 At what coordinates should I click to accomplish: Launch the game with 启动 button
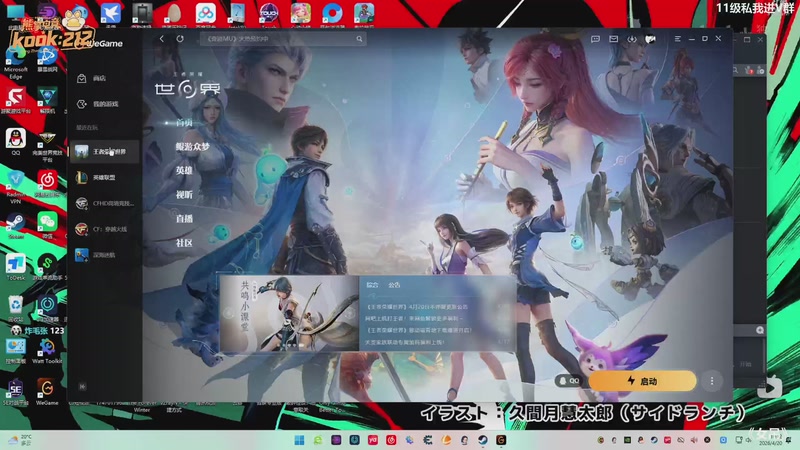point(642,381)
